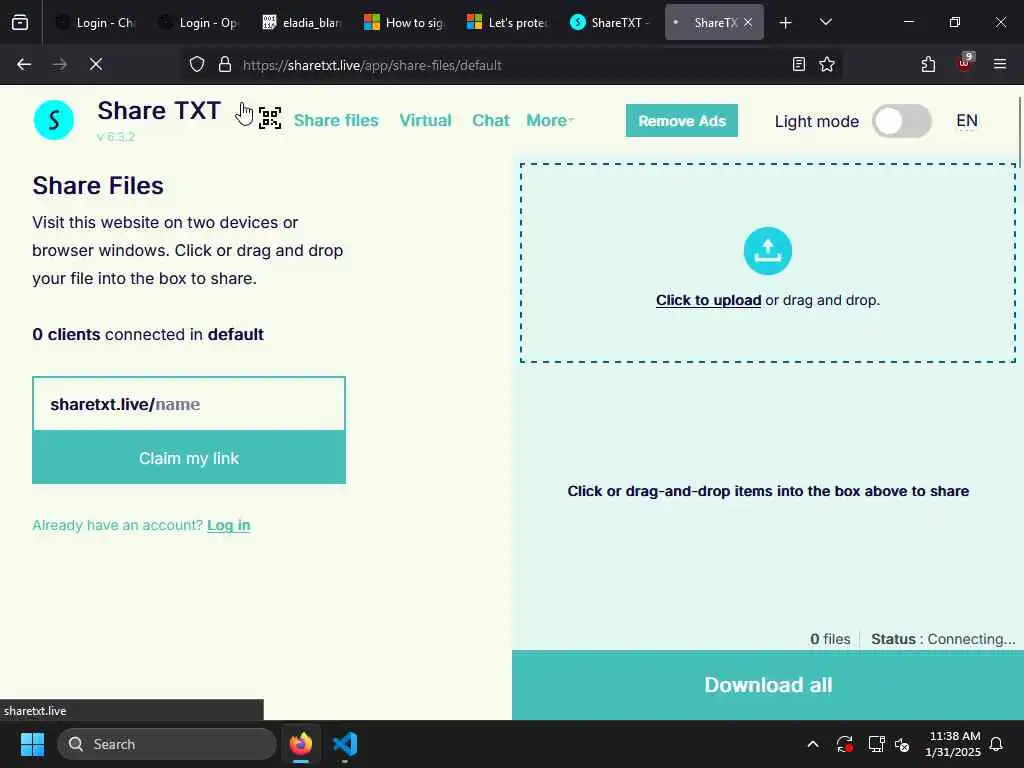Switch to the Let's prote tab

click(507, 22)
